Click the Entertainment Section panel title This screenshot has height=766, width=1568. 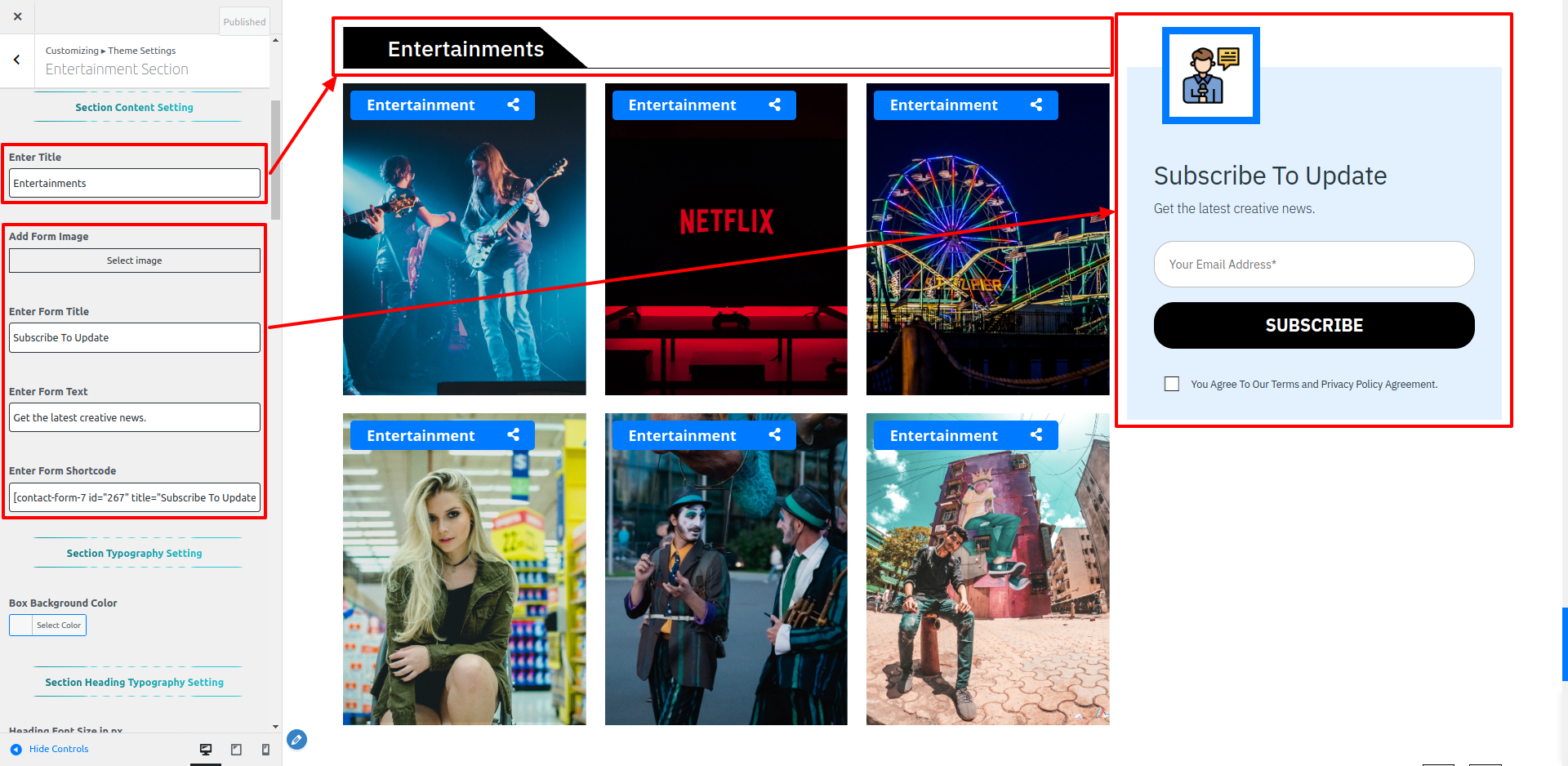click(117, 69)
